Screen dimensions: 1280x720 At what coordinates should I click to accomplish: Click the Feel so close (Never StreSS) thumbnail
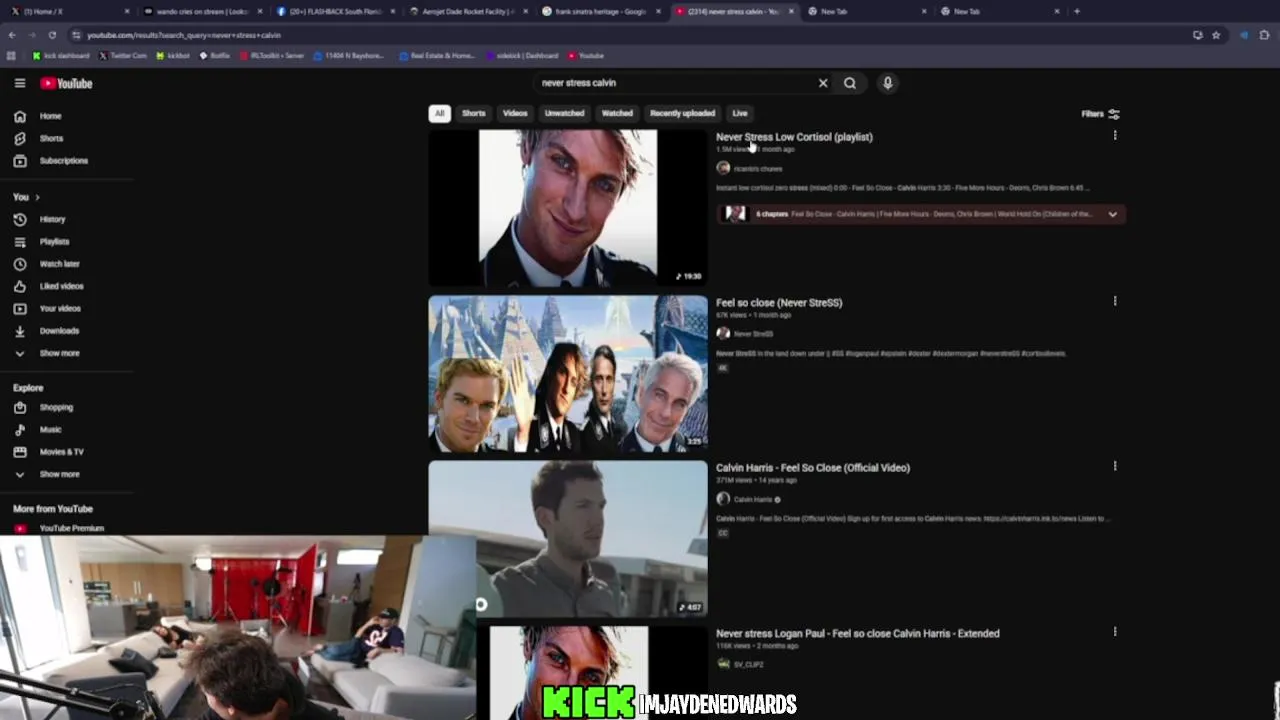click(568, 374)
